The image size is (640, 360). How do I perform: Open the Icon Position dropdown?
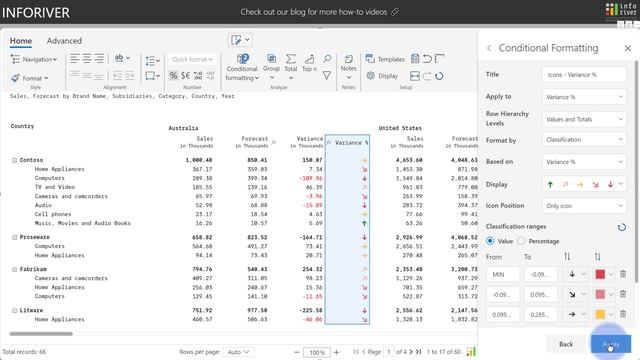click(x=584, y=206)
